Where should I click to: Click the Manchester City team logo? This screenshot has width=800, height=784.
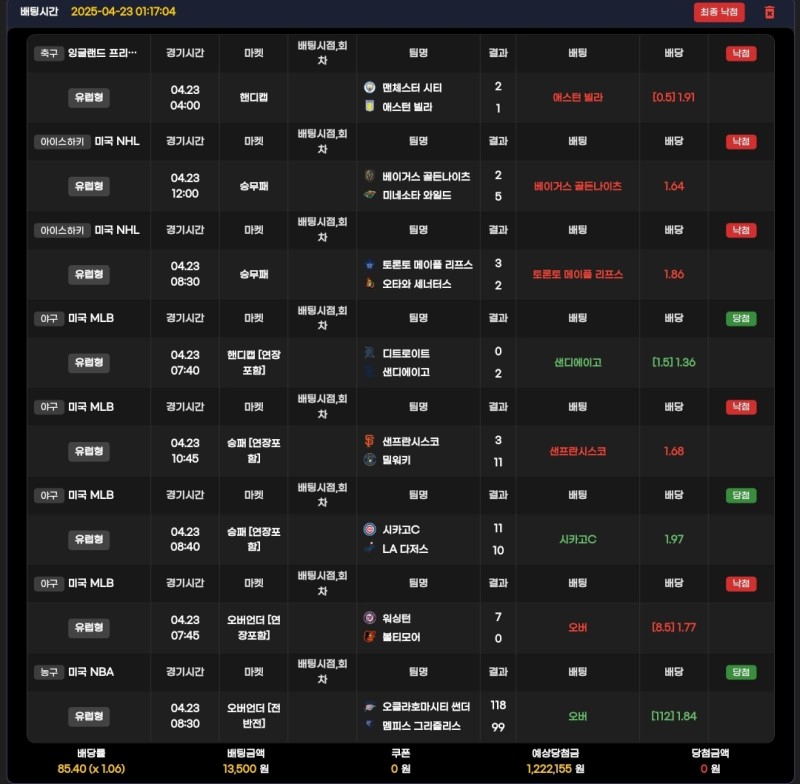pyautogui.click(x=370, y=88)
